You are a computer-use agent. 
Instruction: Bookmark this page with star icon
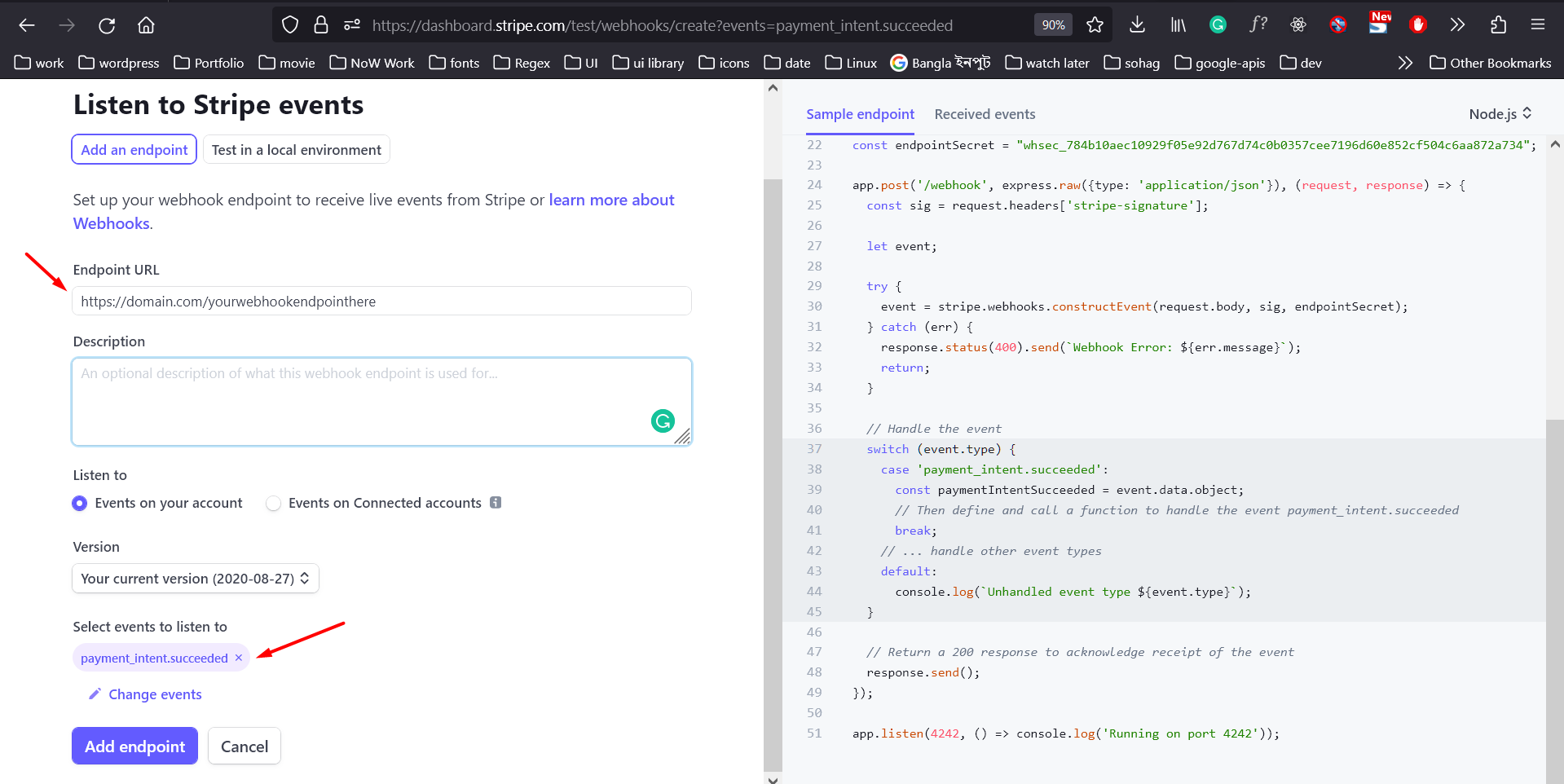pyautogui.click(x=1095, y=25)
